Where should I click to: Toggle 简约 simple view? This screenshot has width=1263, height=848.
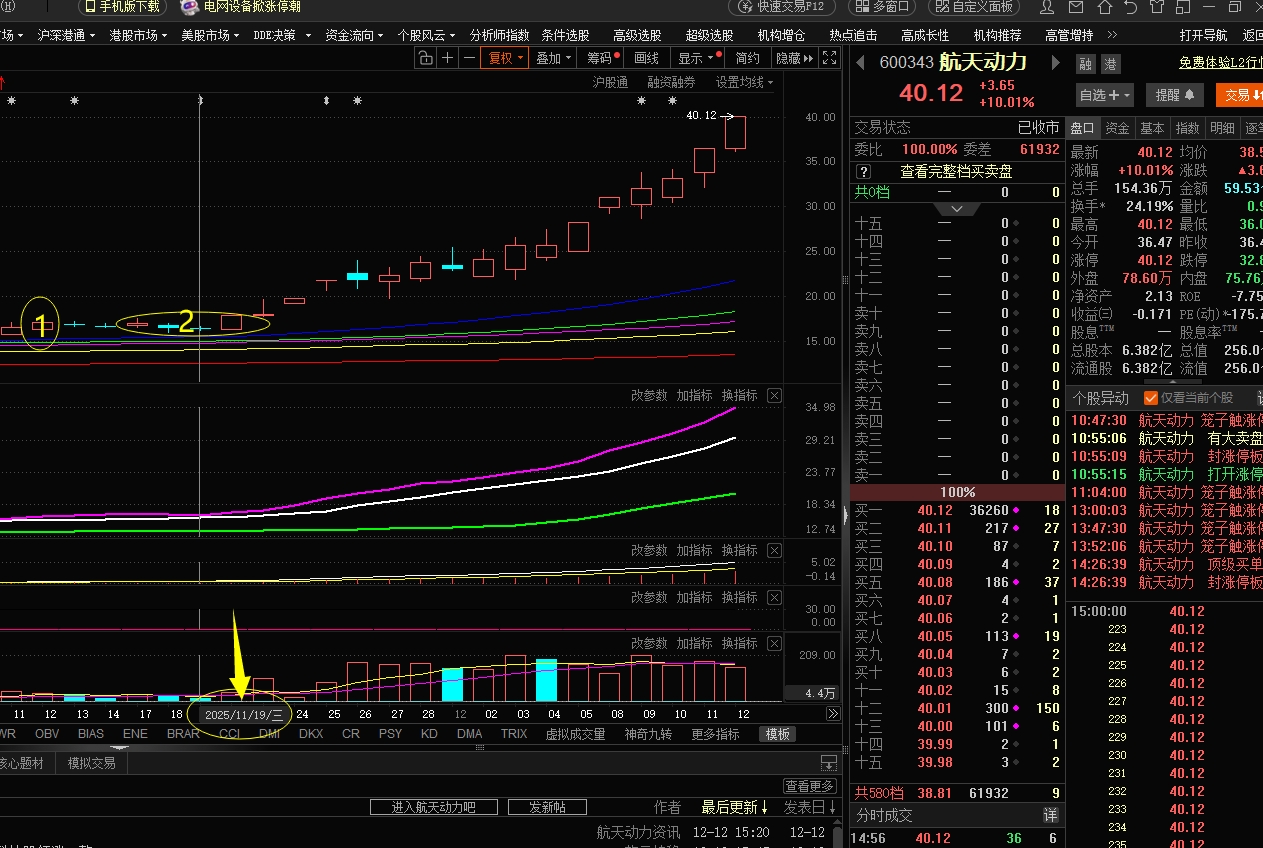pyautogui.click(x=747, y=58)
